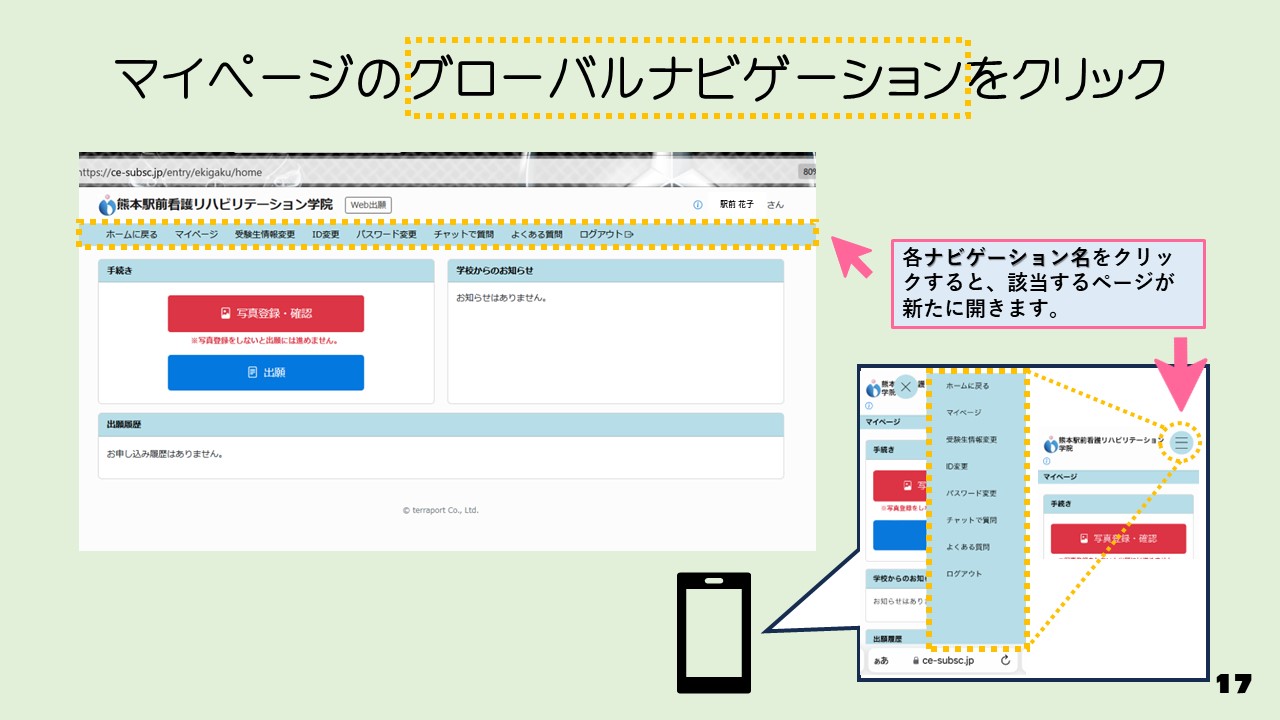This screenshot has width=1280, height=720.
Task: Click the blue 出願 button on the desktop page
Action: [266, 372]
